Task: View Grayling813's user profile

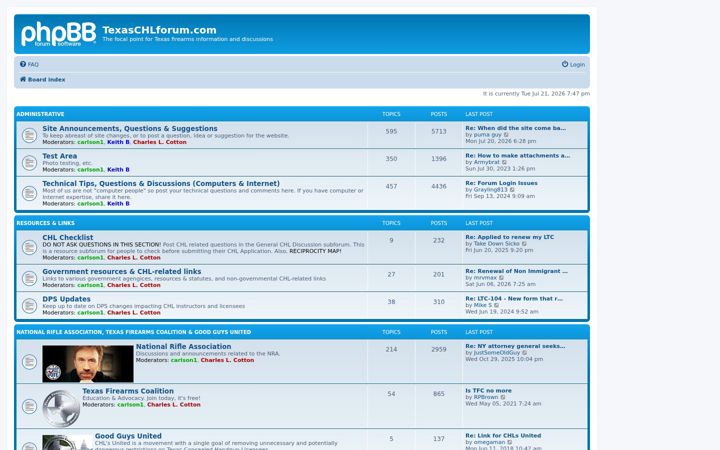Action: (x=491, y=190)
